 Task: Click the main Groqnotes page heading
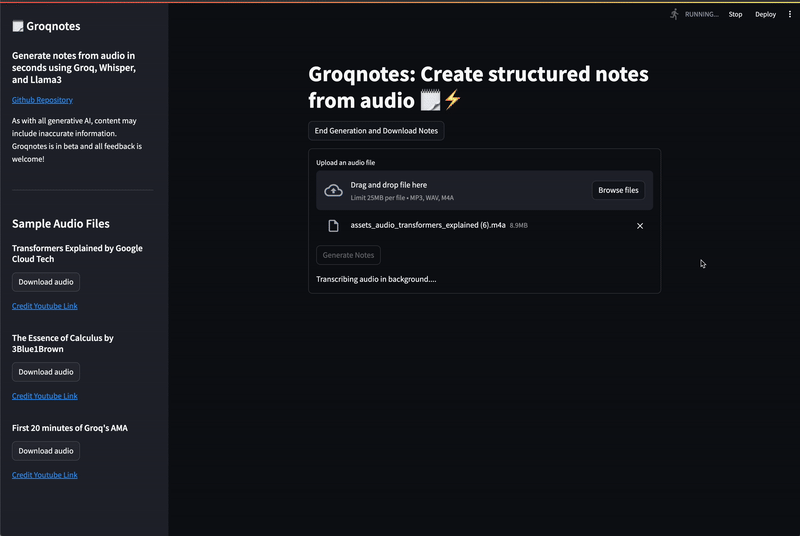pos(479,87)
